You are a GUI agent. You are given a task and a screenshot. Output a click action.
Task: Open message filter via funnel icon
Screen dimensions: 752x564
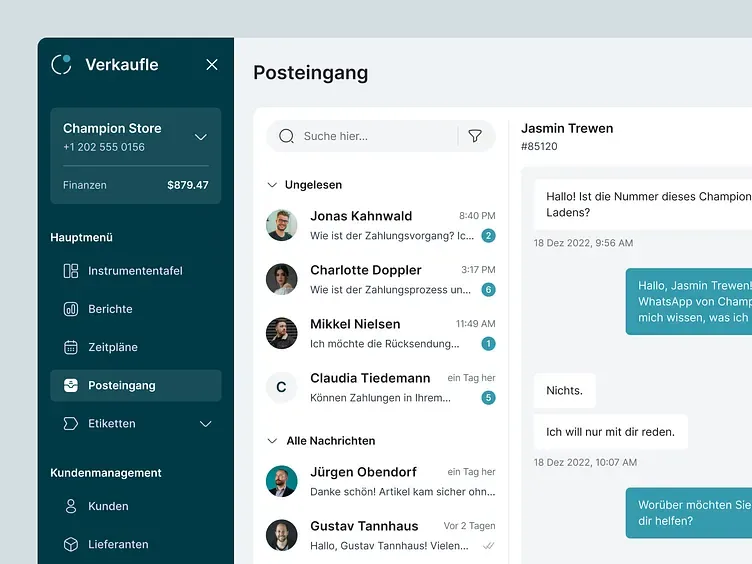coord(475,136)
